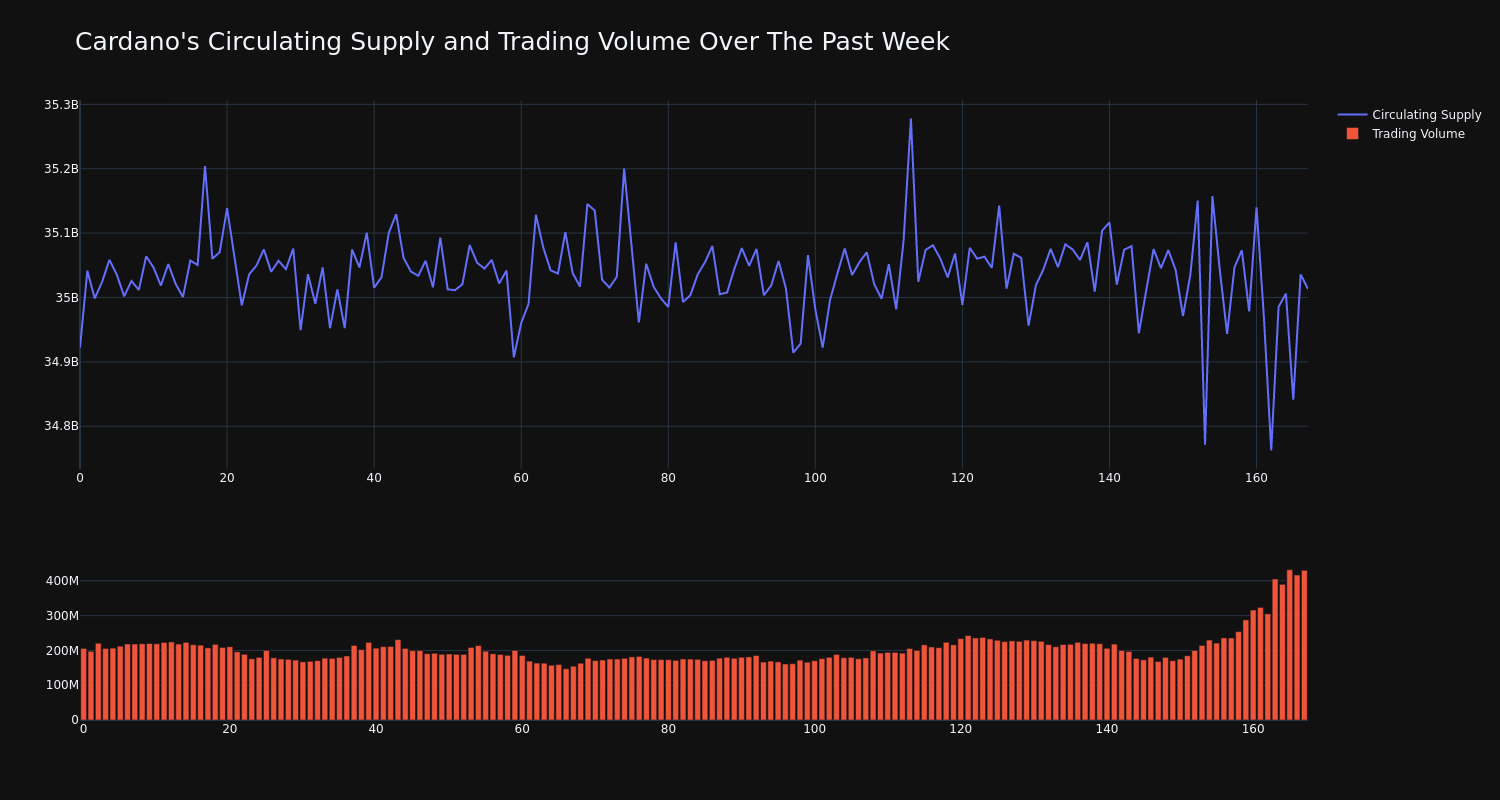Image resolution: width=1500 pixels, height=800 pixels.
Task: Click the 300M volume axis label
Action: (62, 616)
